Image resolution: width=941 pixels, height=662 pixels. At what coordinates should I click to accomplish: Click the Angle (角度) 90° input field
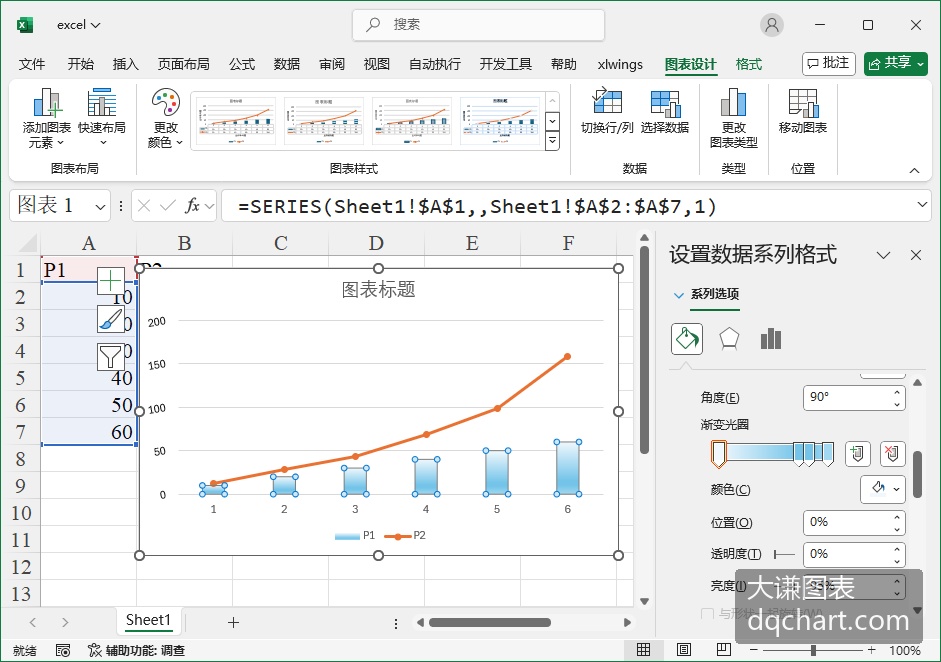tap(853, 397)
